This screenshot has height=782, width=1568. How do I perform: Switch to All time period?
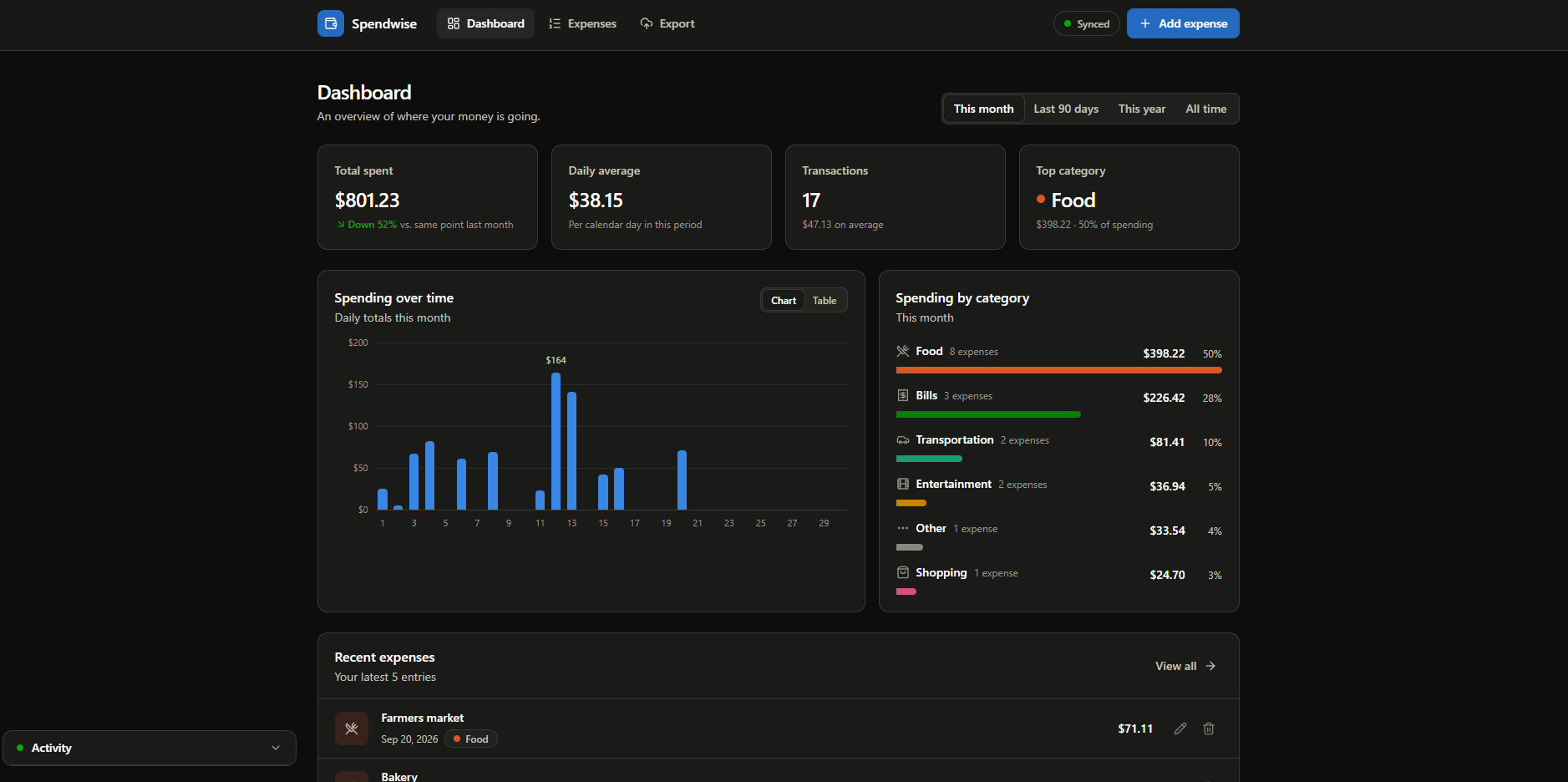pyautogui.click(x=1206, y=109)
